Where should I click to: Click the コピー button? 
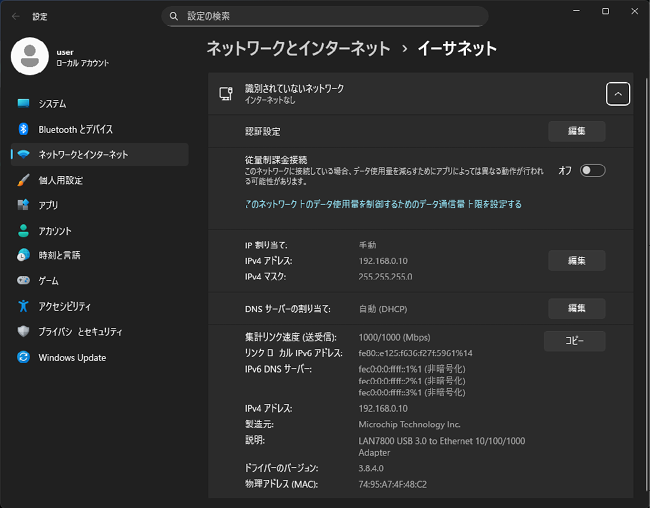pos(575,341)
